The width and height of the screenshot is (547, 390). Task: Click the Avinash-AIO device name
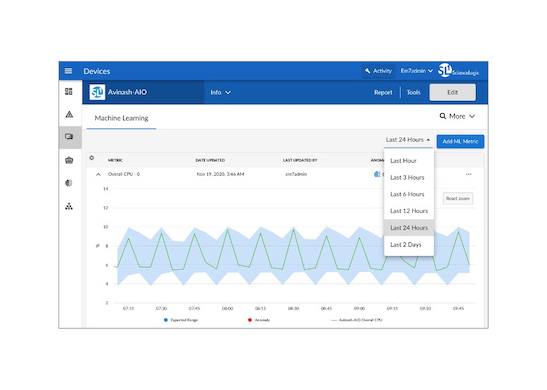coord(127,92)
